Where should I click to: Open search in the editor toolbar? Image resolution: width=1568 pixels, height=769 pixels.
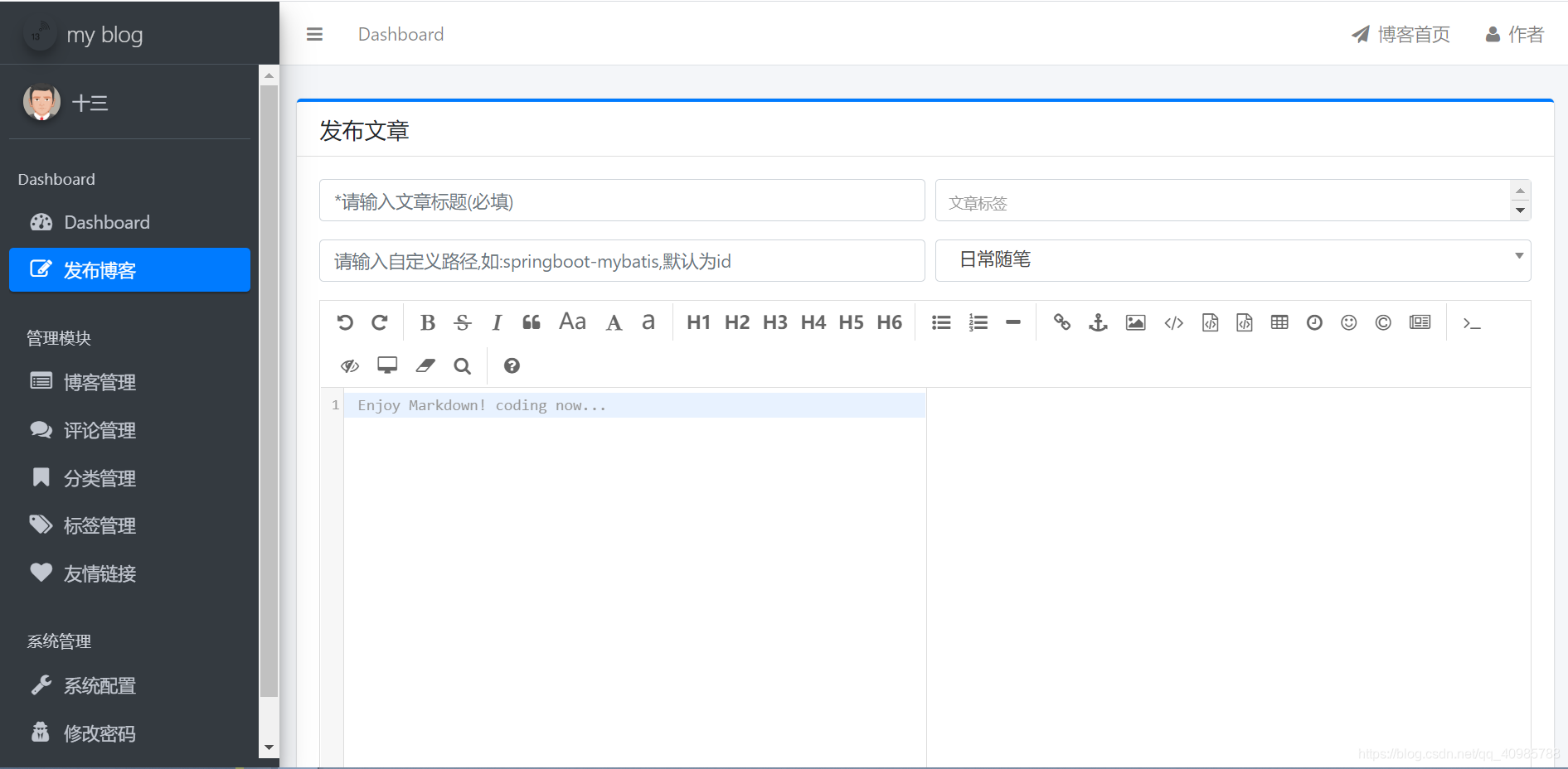tap(463, 365)
